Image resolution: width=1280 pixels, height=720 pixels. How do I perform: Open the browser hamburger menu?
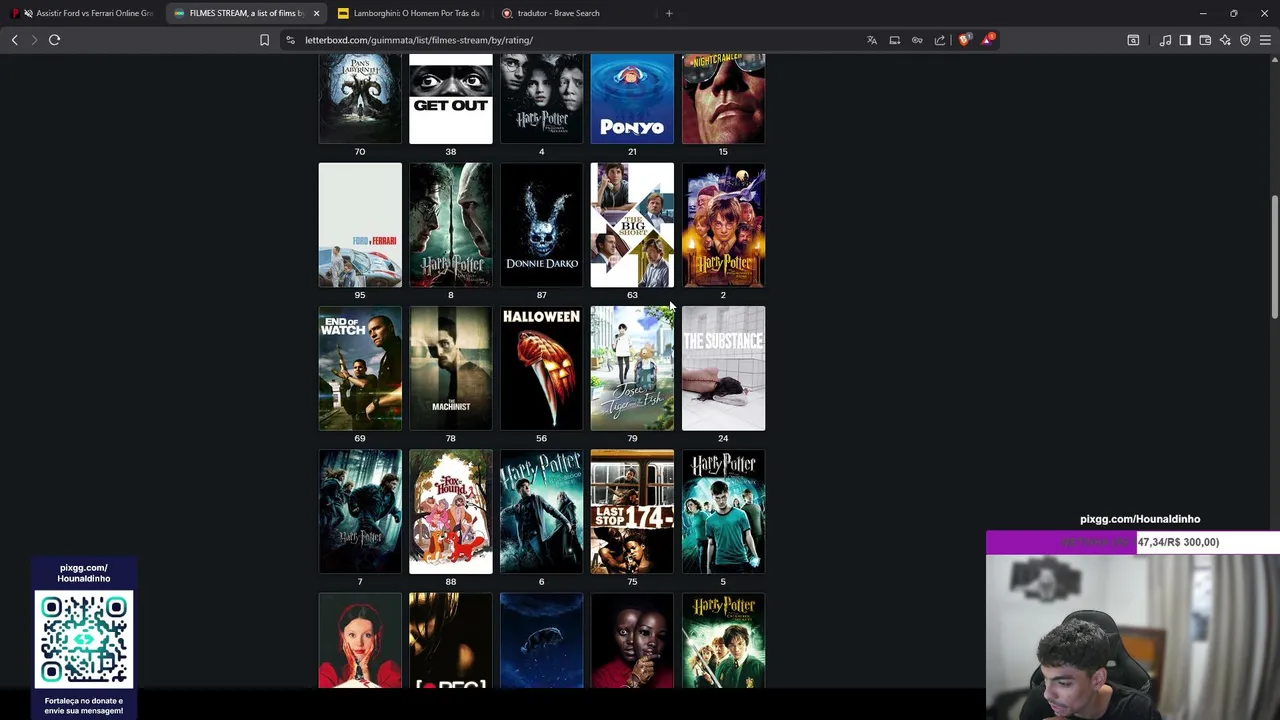(x=1265, y=40)
